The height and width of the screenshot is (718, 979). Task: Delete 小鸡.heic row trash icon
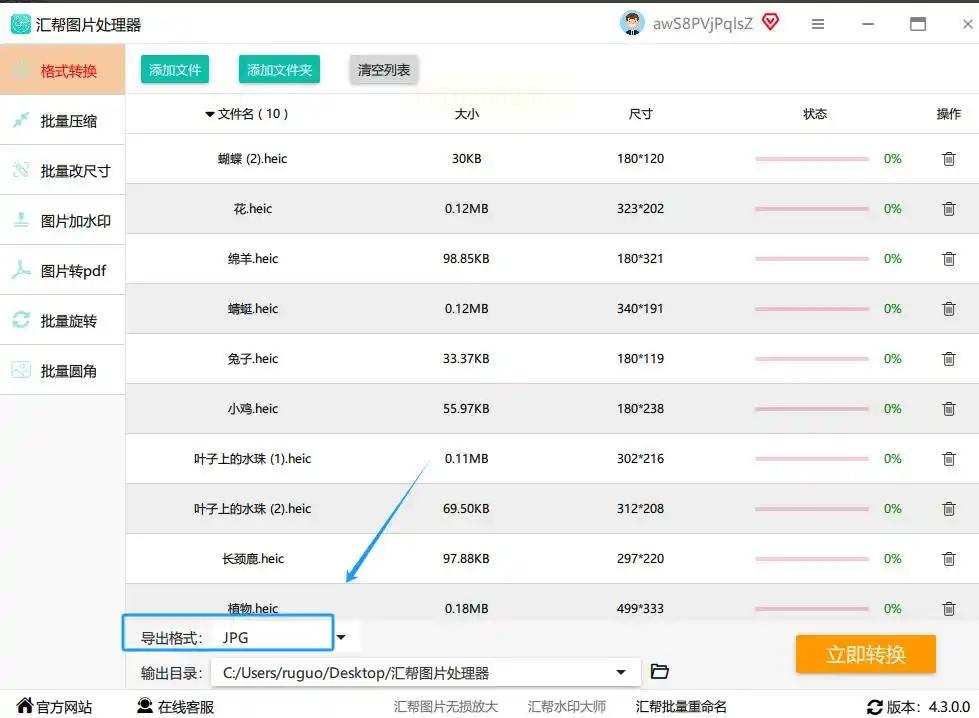[x=948, y=408]
